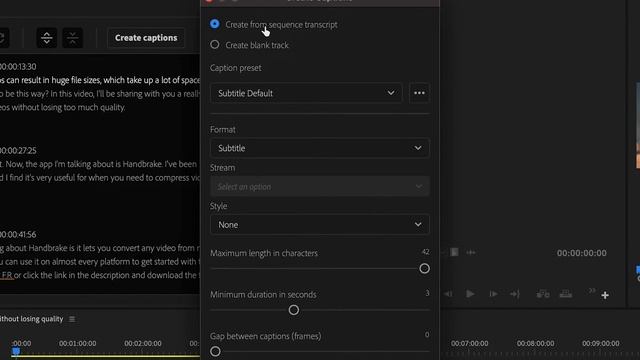Click timeline ruler at 00:08:00:00

[536, 344]
